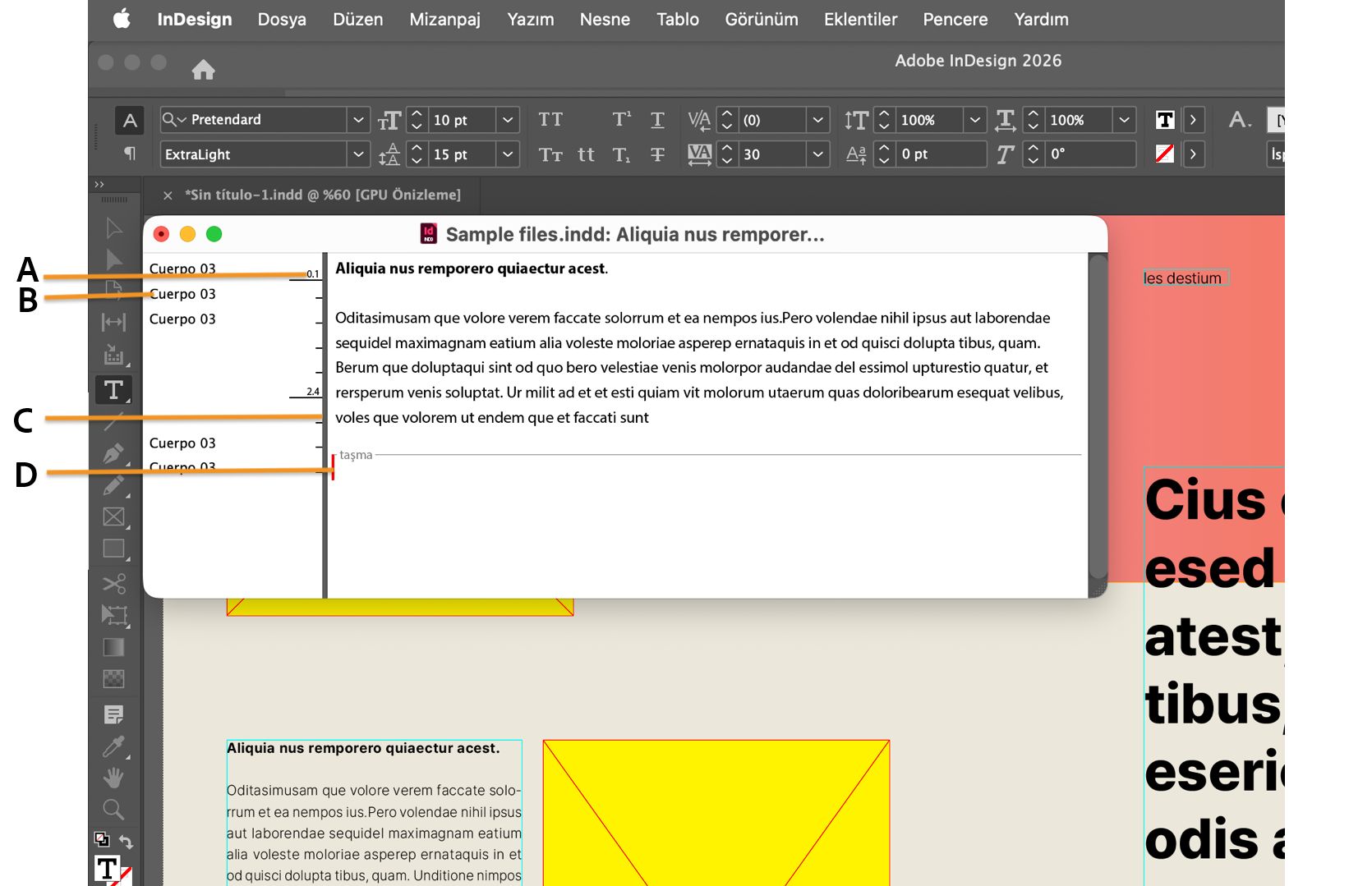Click the toolbox fill T swatch
Image resolution: width=1372 pixels, height=886 pixels.
click(107, 869)
